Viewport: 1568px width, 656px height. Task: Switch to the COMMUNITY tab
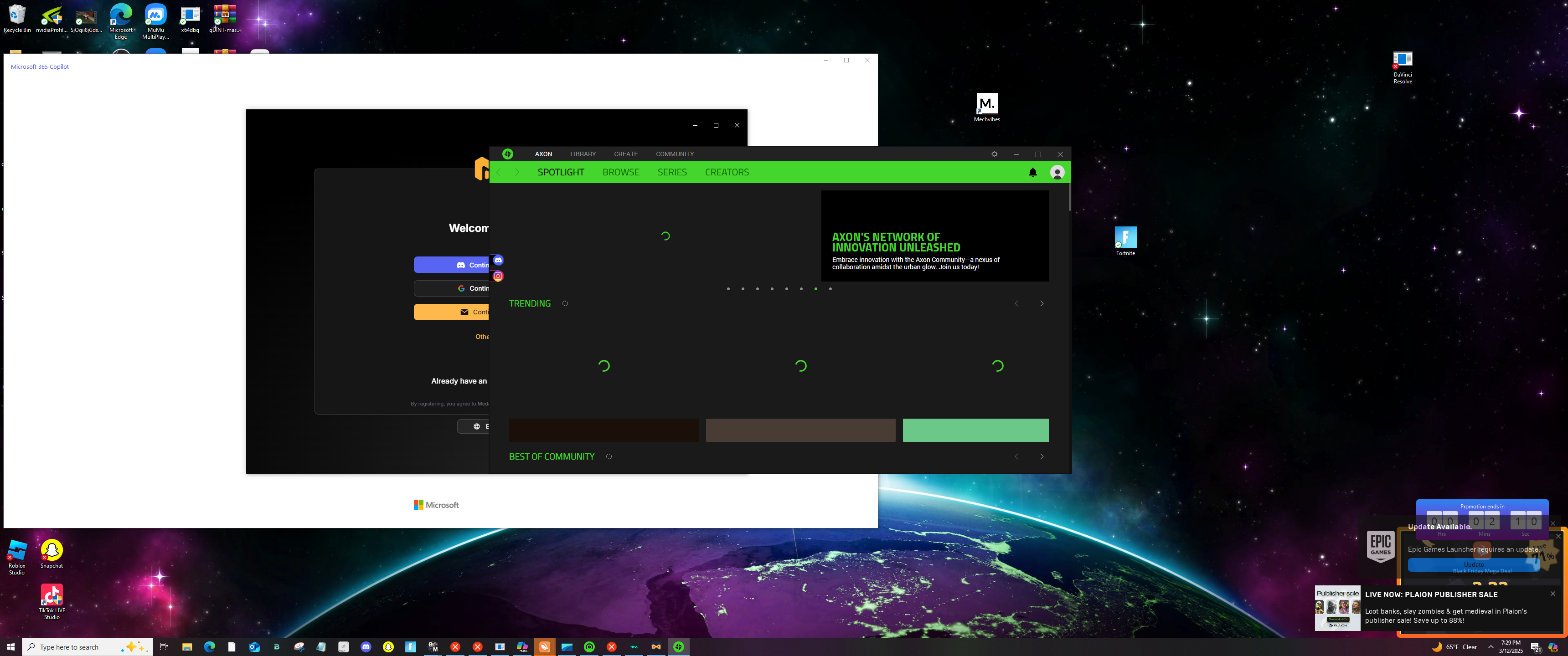point(675,154)
